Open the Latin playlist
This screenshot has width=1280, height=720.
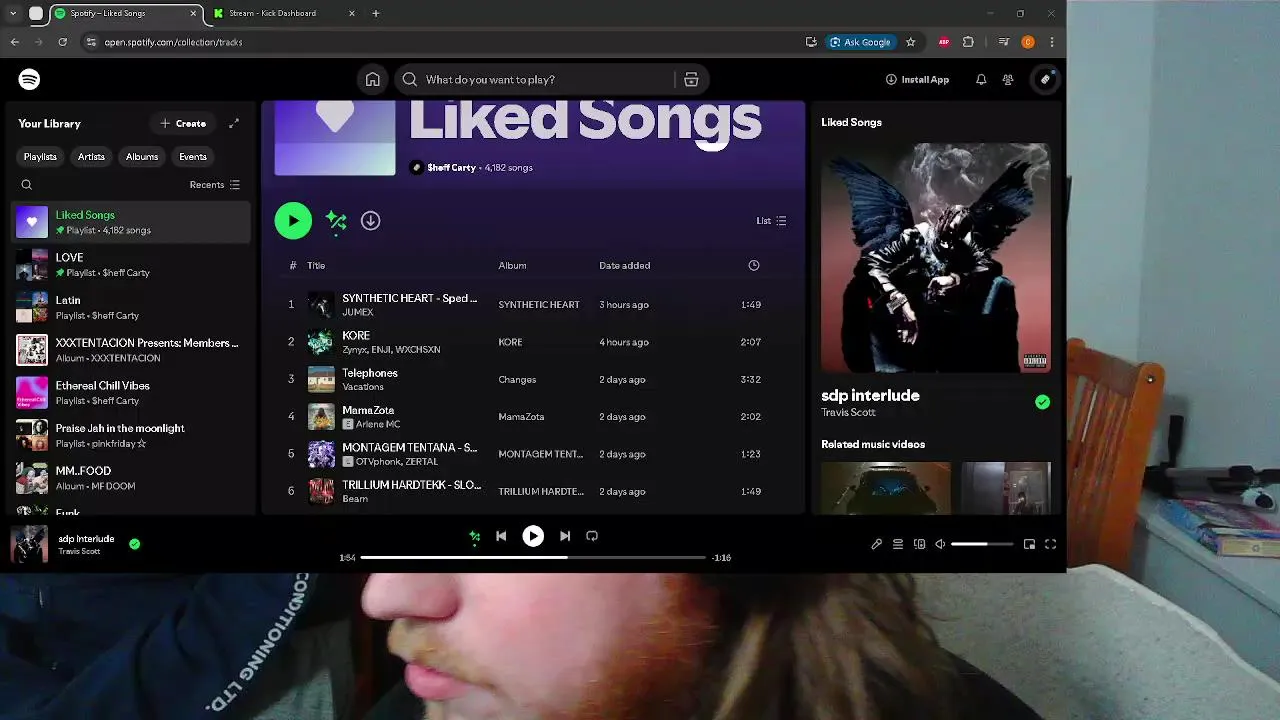(x=131, y=307)
